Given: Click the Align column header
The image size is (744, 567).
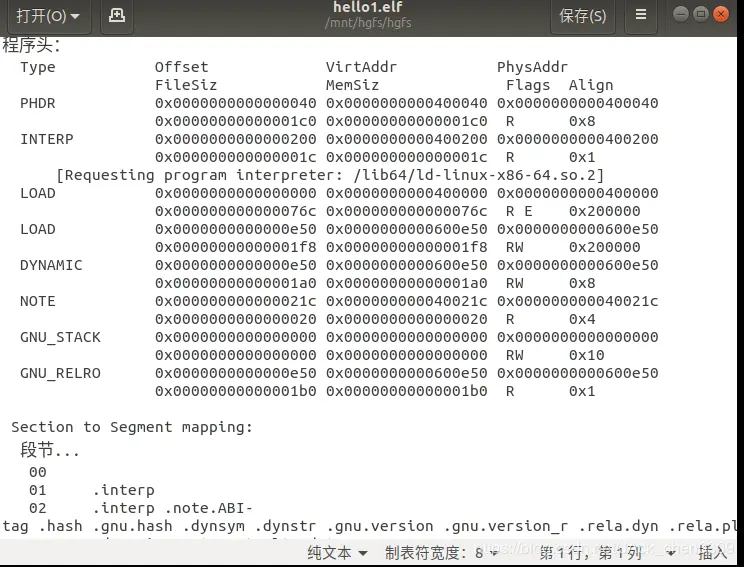Looking at the screenshot, I should tap(591, 85).
